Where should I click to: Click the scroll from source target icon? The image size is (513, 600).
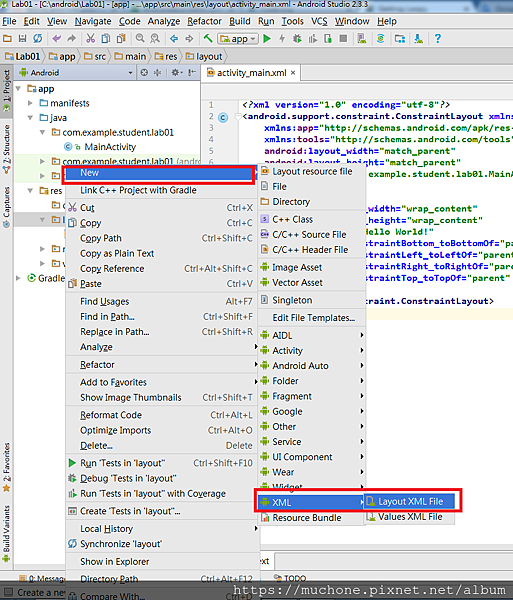(144, 72)
